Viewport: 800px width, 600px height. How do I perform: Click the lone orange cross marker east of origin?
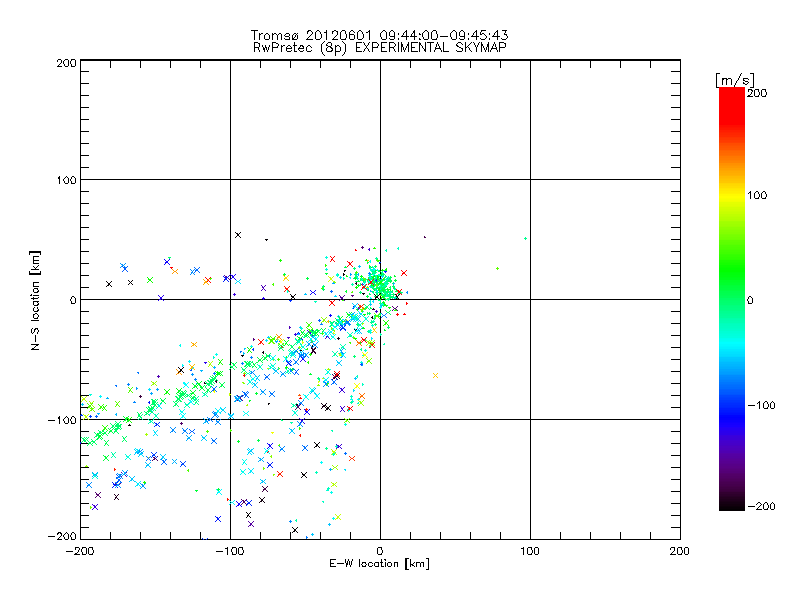435,376
